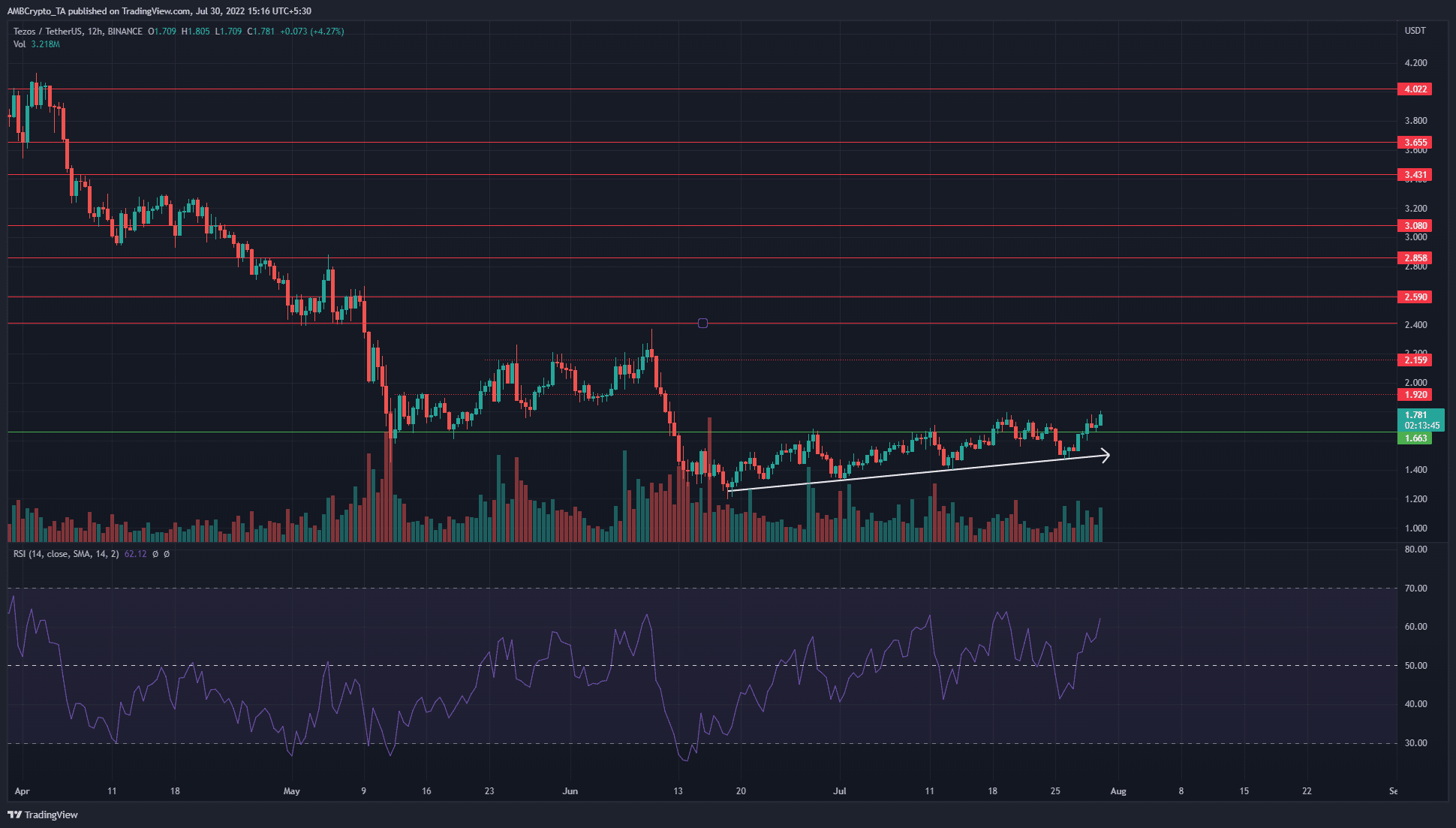Click 50.00 on the RSI axis
This screenshot has width=1456, height=828.
click(x=1415, y=666)
